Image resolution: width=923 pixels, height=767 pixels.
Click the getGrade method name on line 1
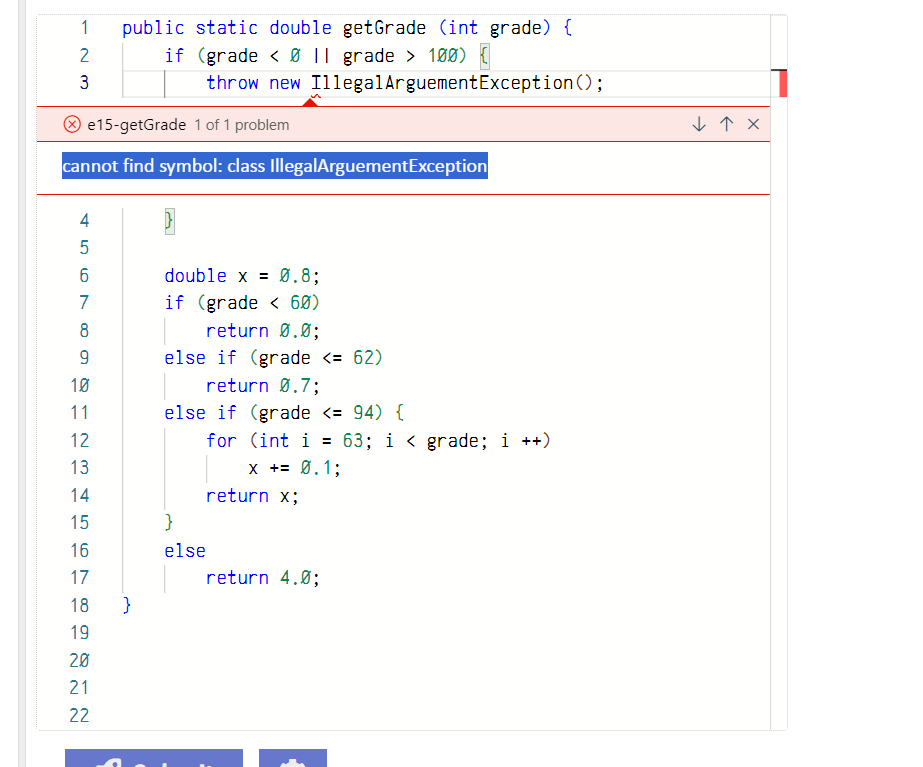click(384, 28)
